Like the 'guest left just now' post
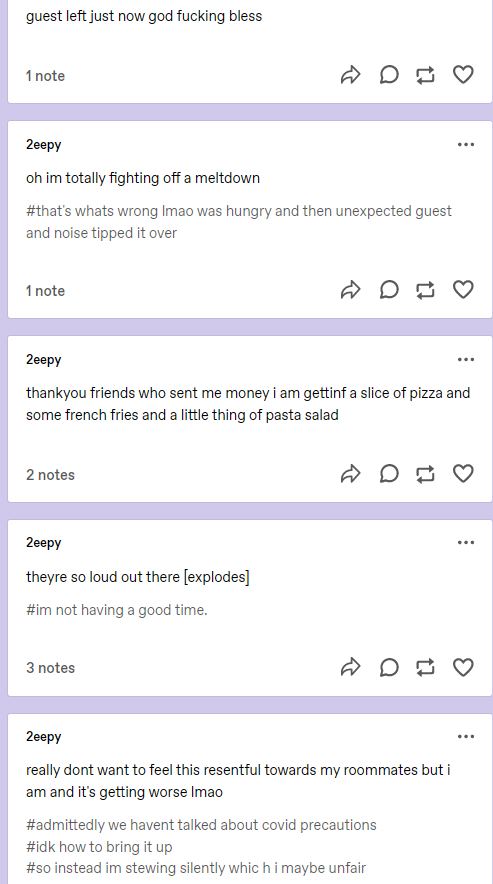This screenshot has width=493, height=884. coord(463,74)
